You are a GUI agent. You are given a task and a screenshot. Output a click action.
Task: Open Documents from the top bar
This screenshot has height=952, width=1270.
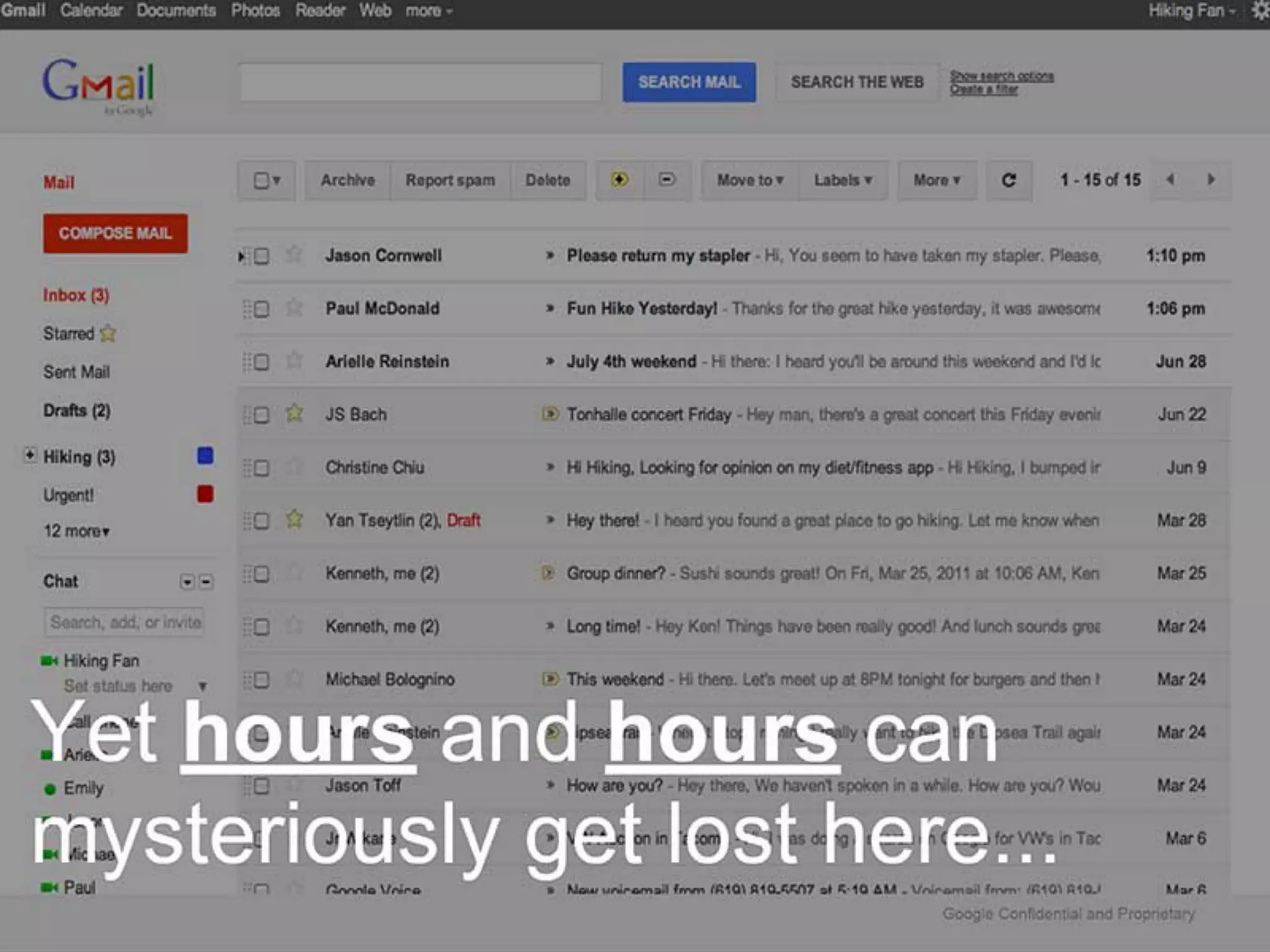pyautogui.click(x=176, y=11)
